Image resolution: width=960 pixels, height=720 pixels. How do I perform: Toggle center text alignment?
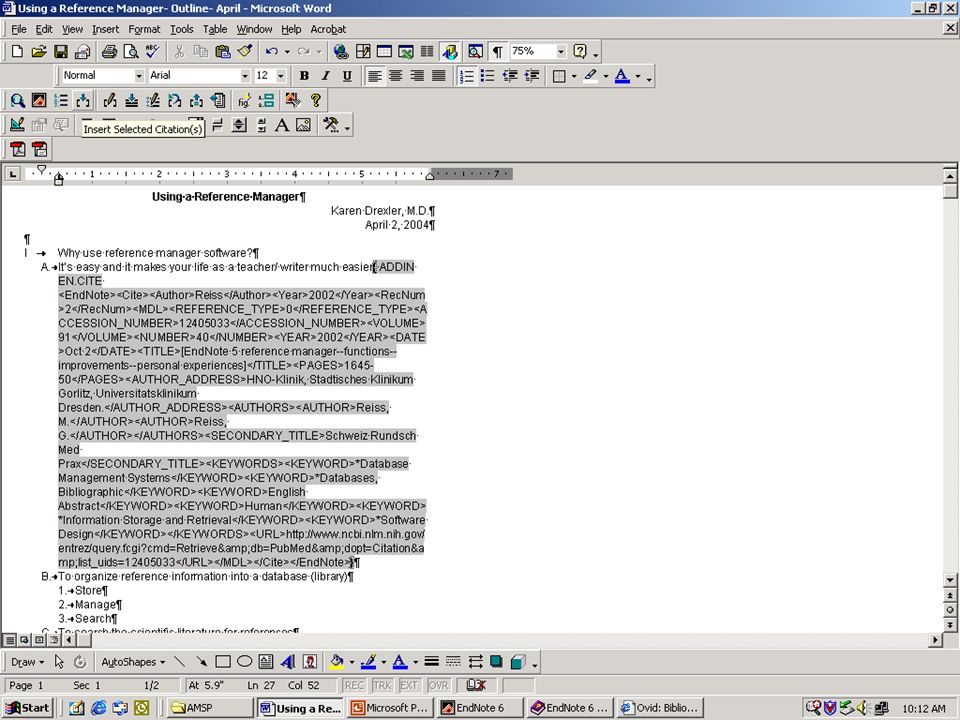point(396,76)
